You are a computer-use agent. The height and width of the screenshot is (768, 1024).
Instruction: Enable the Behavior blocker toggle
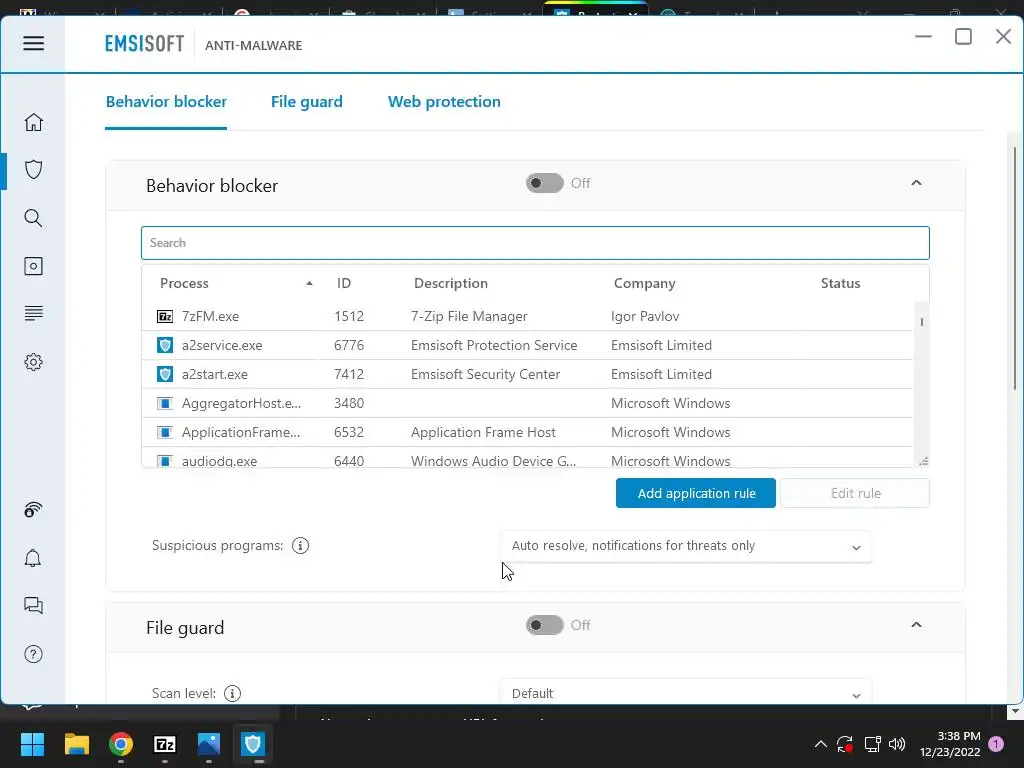pos(545,184)
